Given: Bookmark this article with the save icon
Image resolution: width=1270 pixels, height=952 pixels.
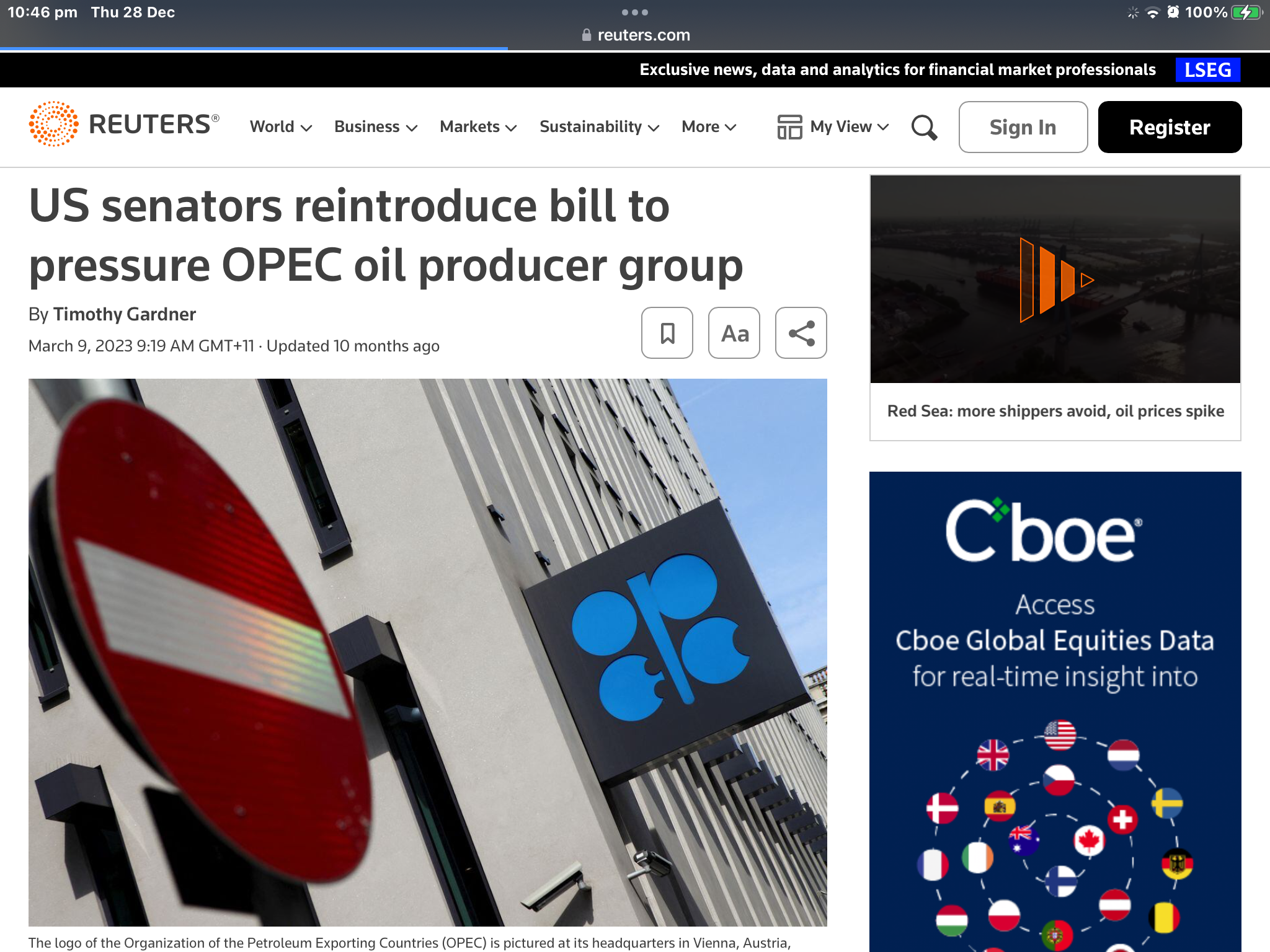Looking at the screenshot, I should point(667,333).
